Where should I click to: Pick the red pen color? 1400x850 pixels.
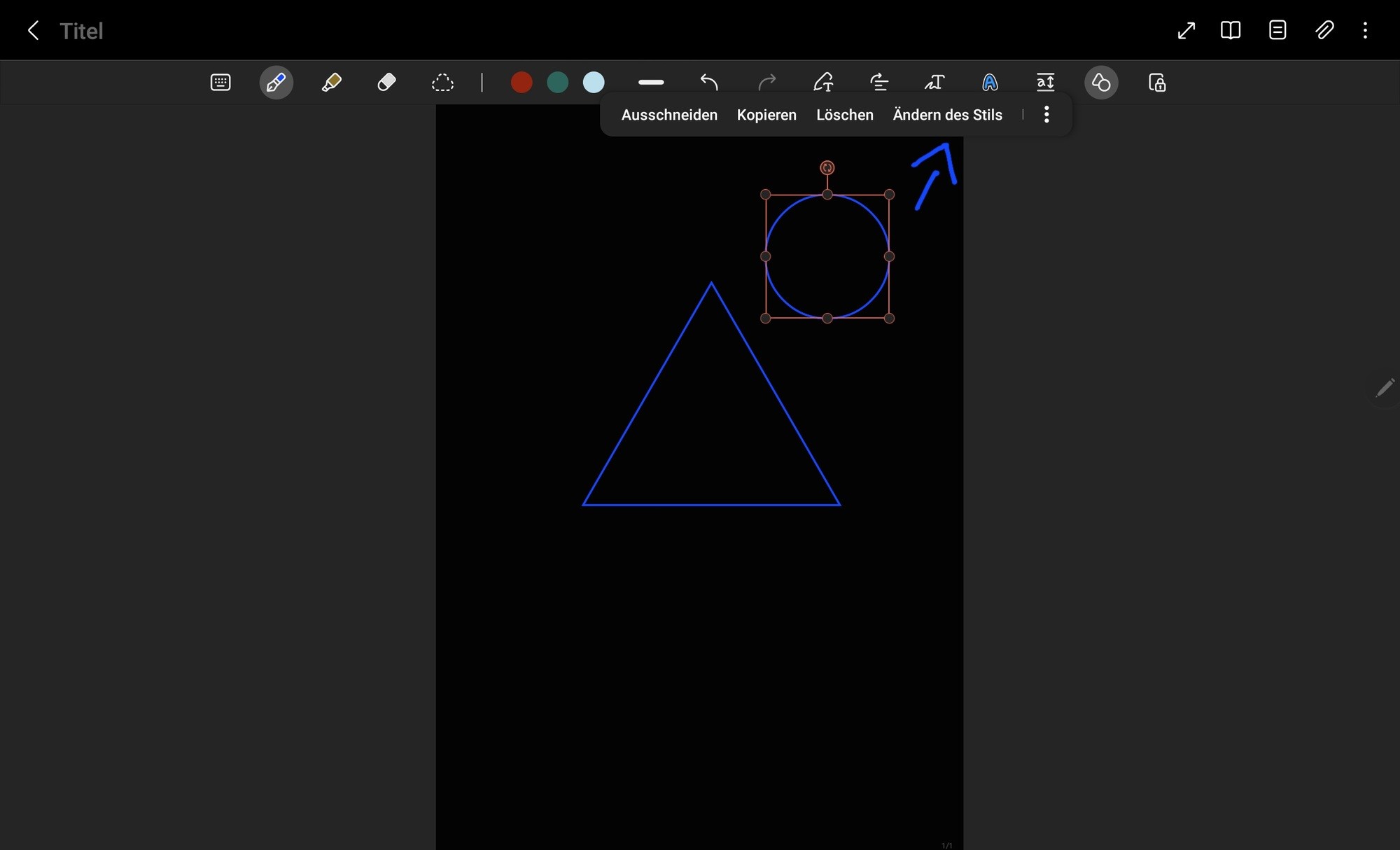tap(521, 83)
